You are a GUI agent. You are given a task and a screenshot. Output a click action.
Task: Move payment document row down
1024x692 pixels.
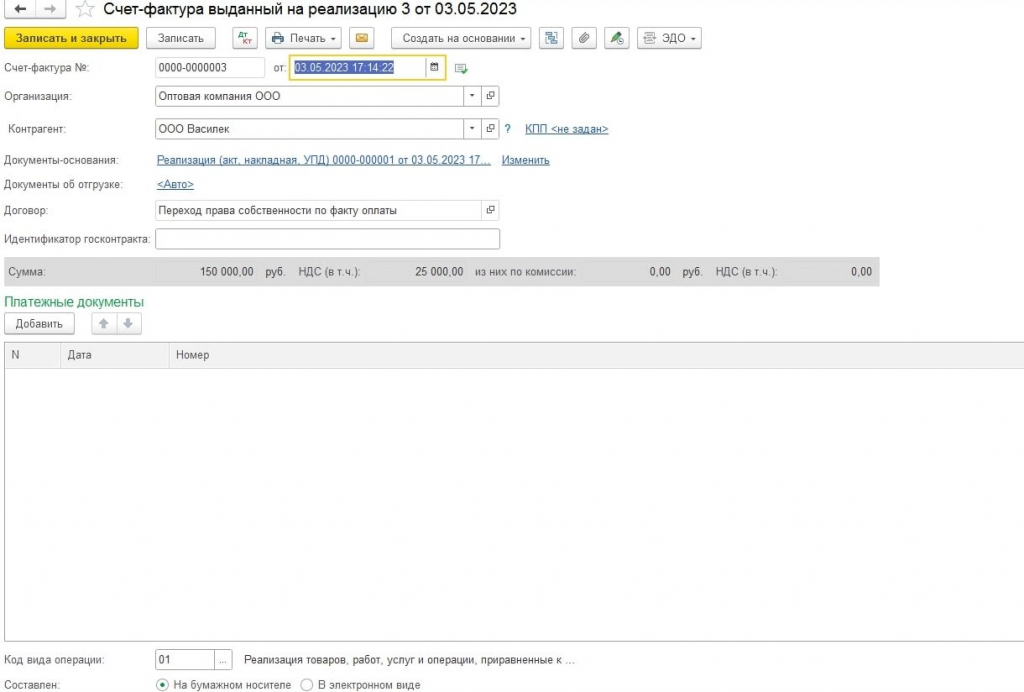129,323
